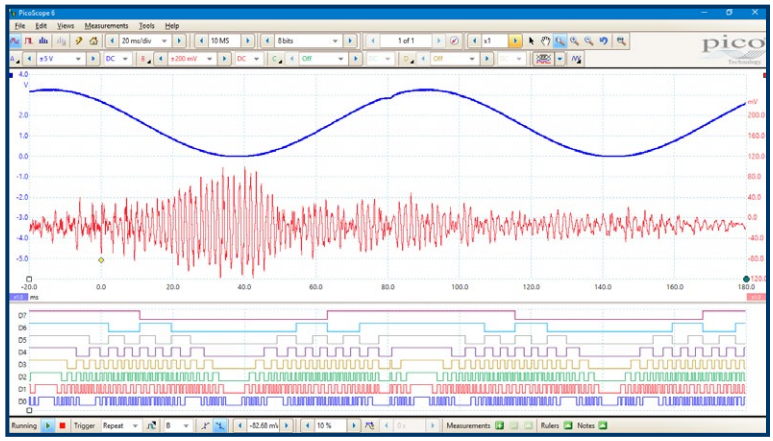This screenshot has width=773, height=441.
Task: Select the normal pointer tool
Action: coord(531,41)
